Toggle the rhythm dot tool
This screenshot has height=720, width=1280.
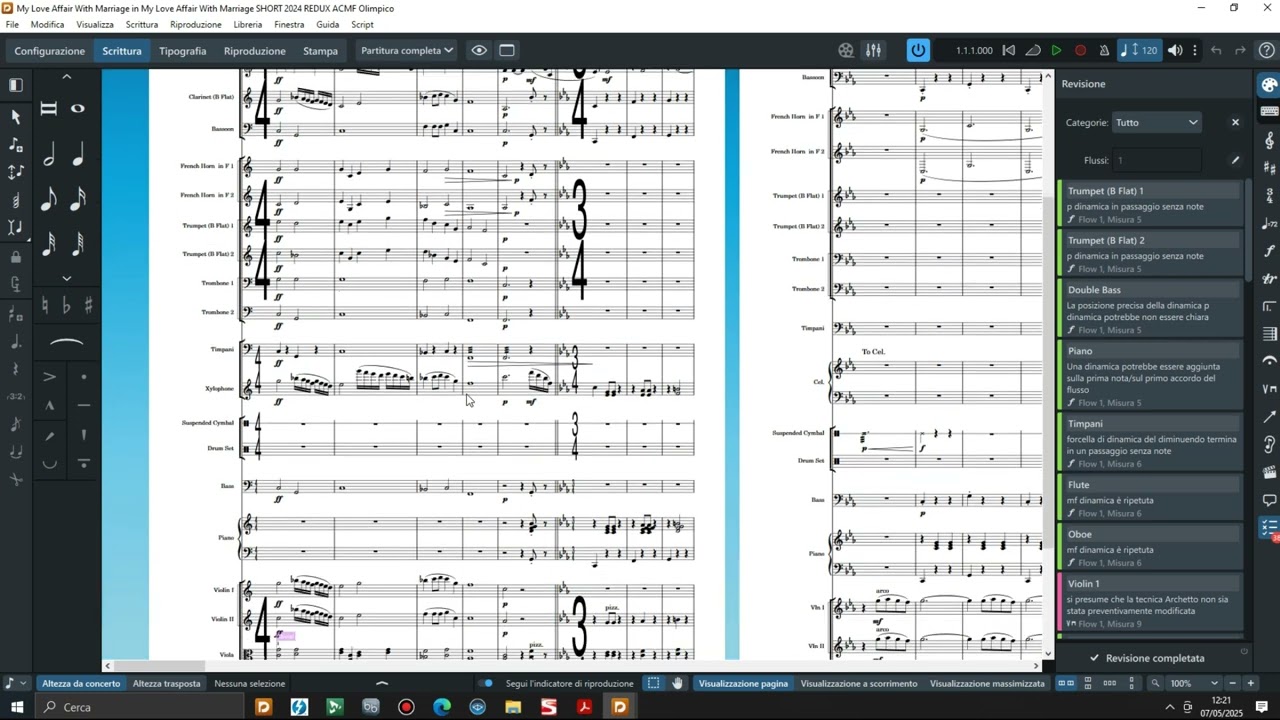tap(15, 342)
